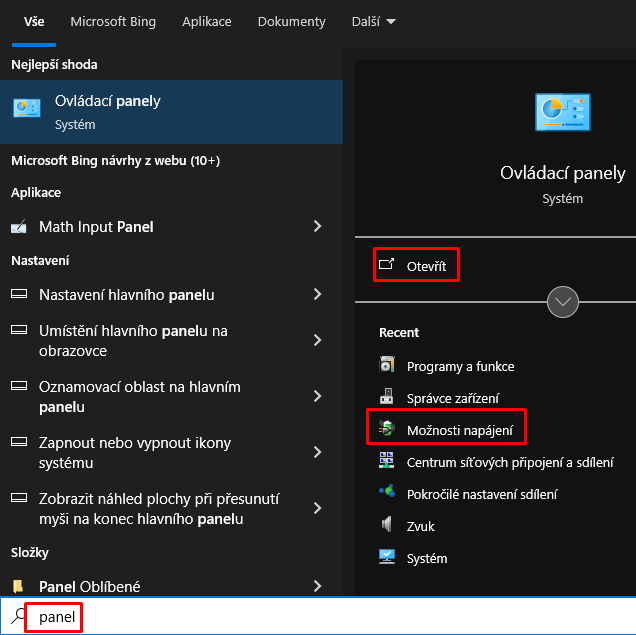Switch to the Vše tab
Viewport: 636px width, 635px height.
coord(34,21)
